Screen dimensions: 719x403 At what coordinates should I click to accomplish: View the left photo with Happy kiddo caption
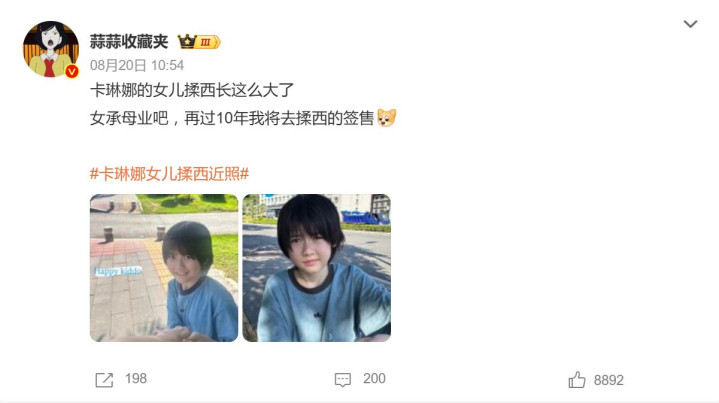164,268
